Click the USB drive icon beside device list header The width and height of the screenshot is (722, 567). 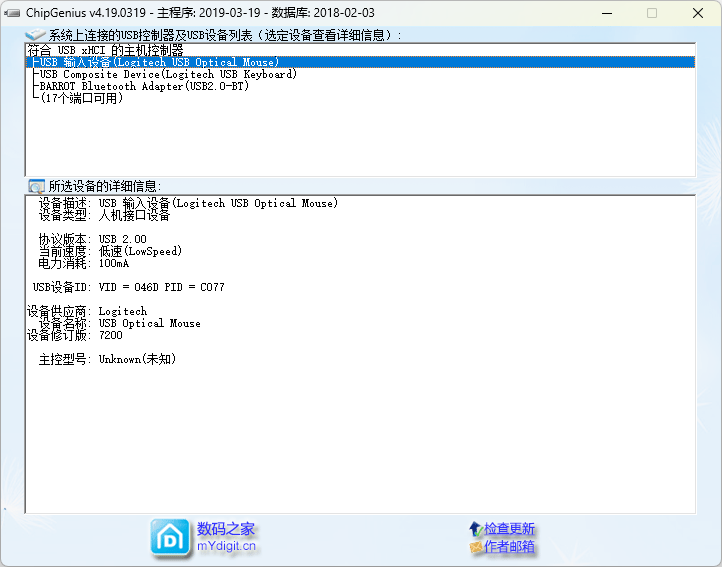[35, 35]
